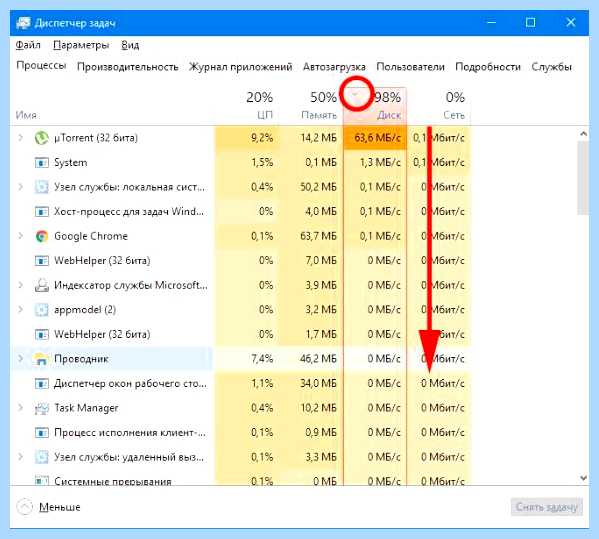Click the Узел службы: удаленный выз icon
Image resolution: width=599 pixels, height=539 pixels.
[x=41, y=457]
